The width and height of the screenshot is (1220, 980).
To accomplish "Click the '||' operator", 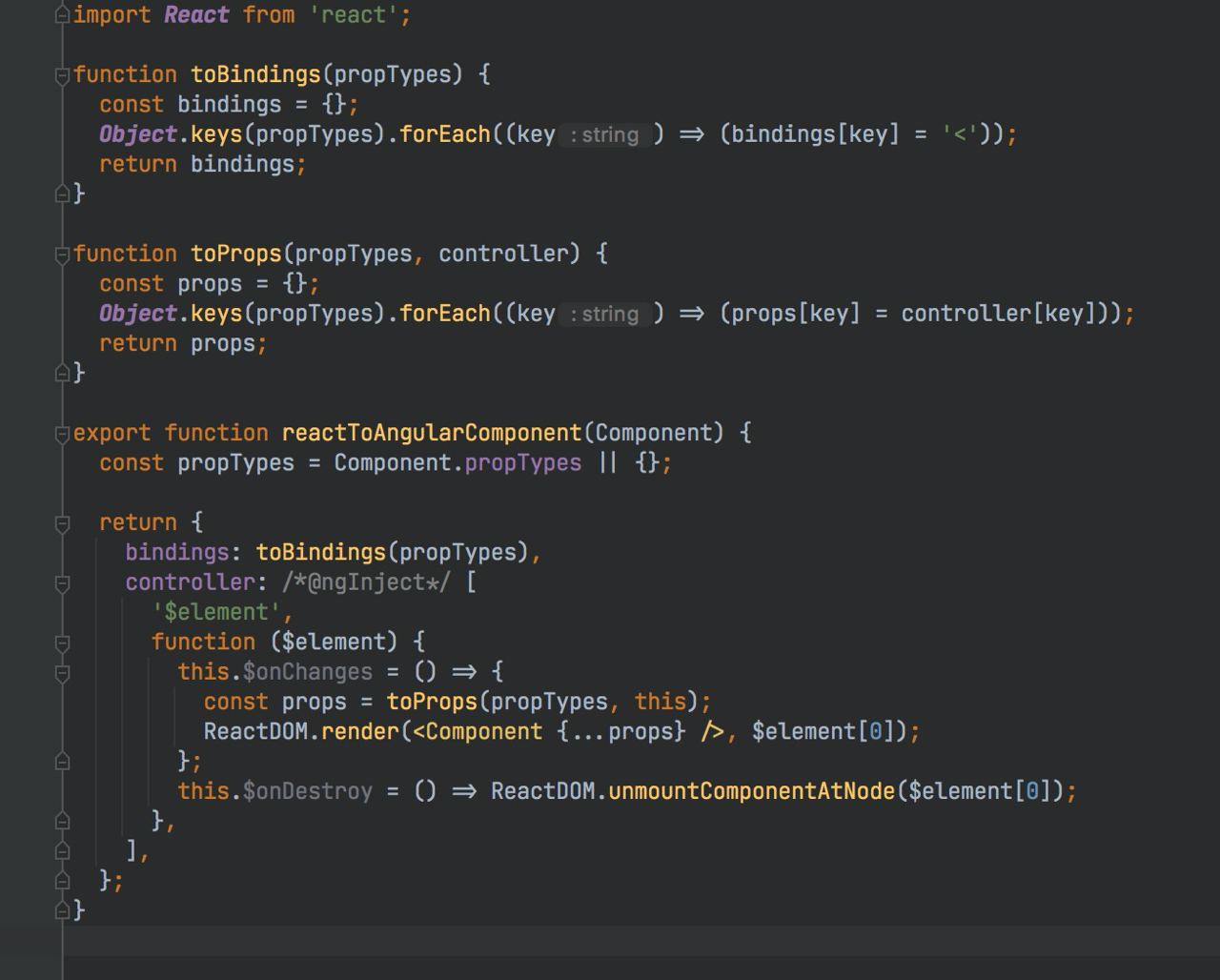I will [x=608, y=463].
